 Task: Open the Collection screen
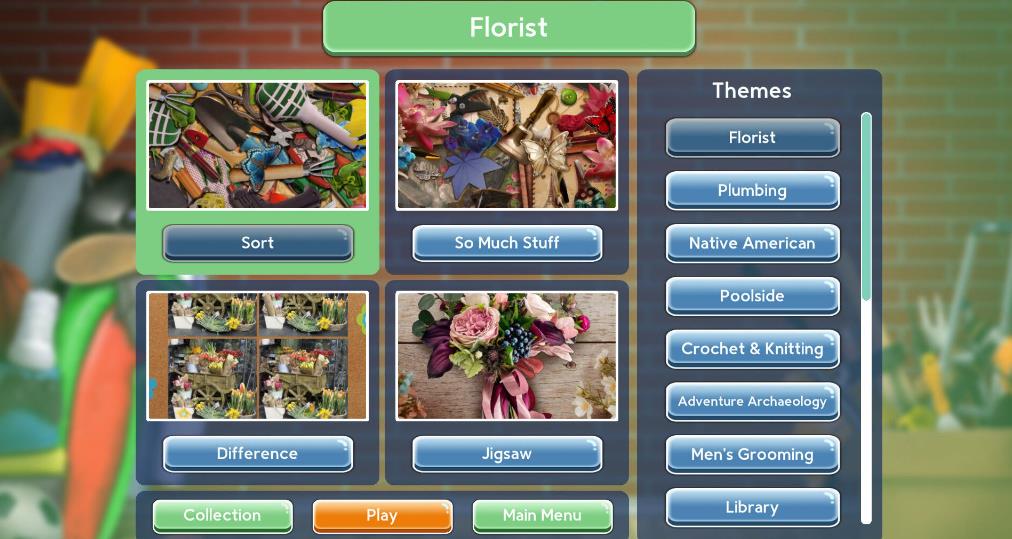pyautogui.click(x=222, y=516)
